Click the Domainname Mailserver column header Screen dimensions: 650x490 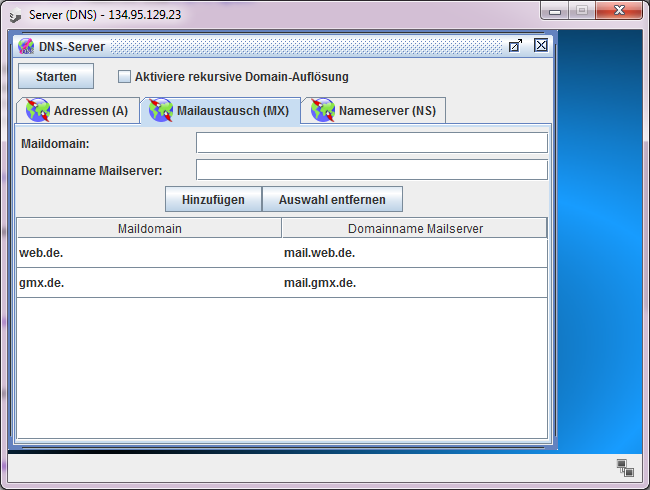[x=415, y=228]
